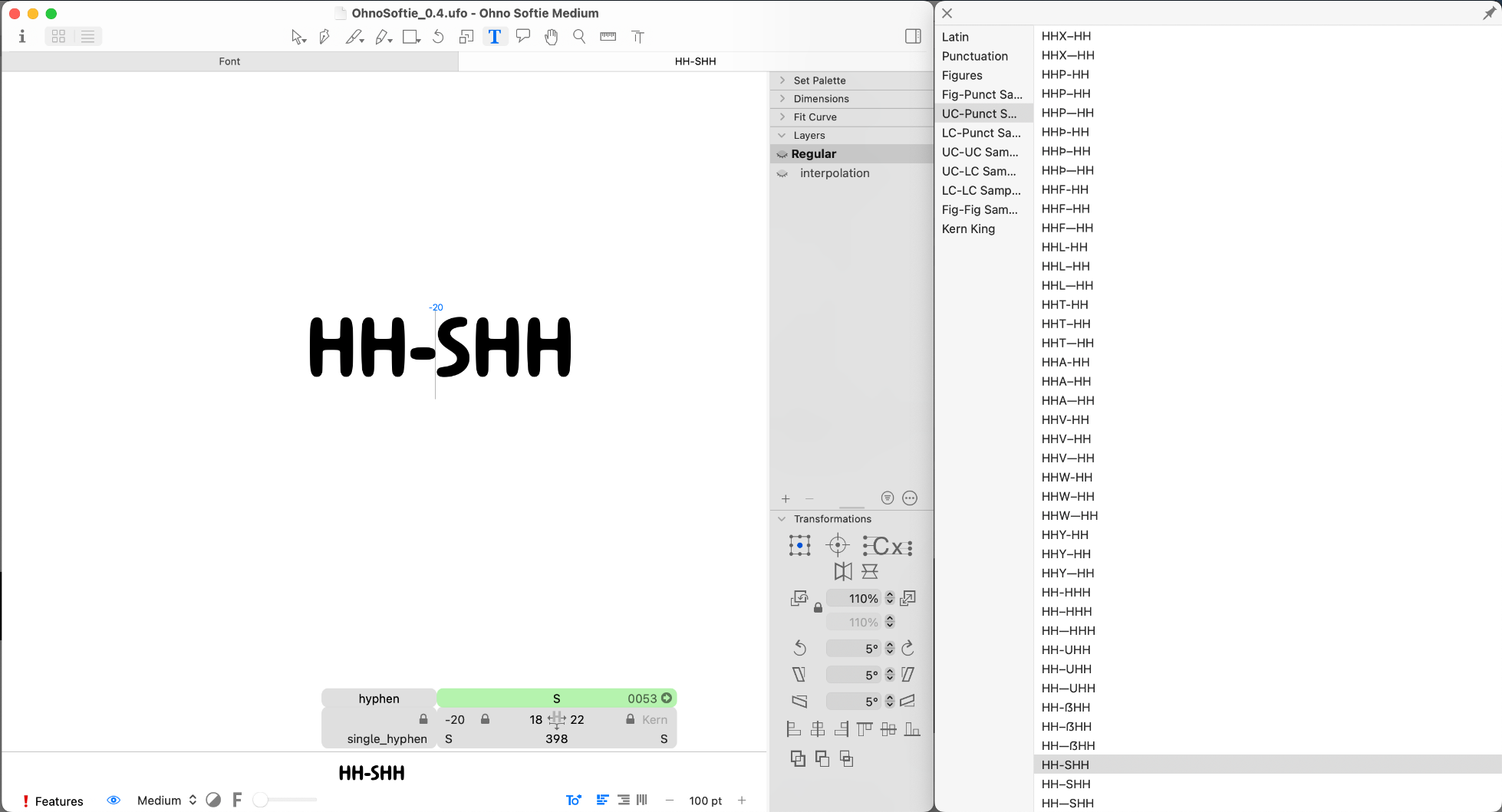Click the 398 glyph width field
This screenshot has height=812, width=1502.
(x=557, y=739)
